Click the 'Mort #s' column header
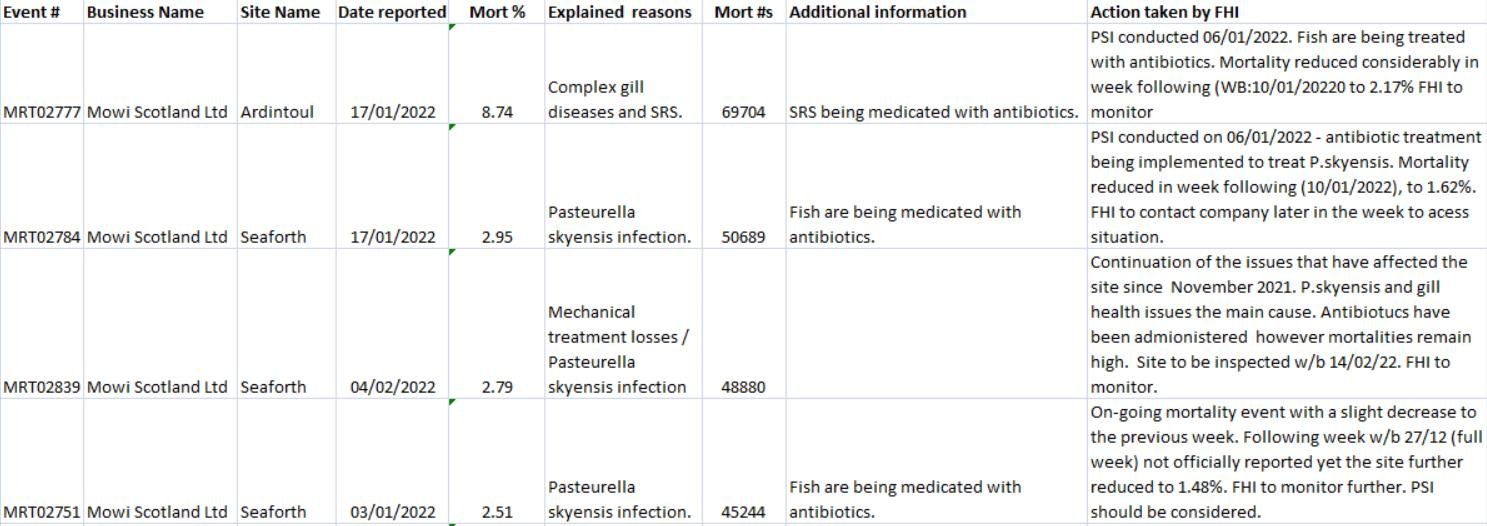Image resolution: width=1487 pixels, height=526 pixels. pos(743,12)
